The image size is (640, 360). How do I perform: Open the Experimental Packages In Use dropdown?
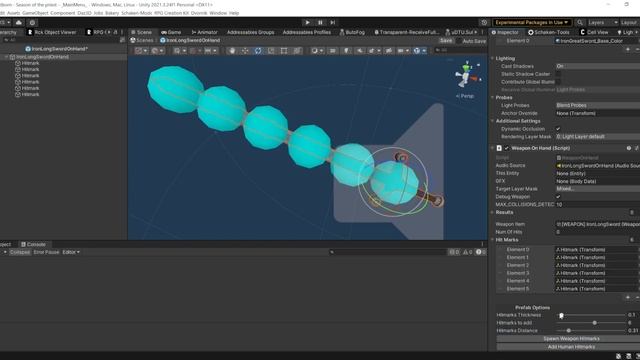(531, 22)
